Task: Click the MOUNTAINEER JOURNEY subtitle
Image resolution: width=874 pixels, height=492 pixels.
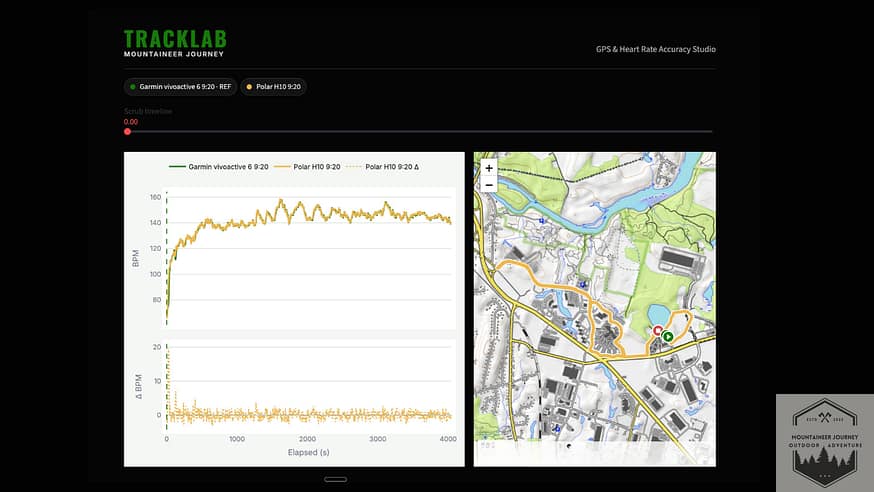Action: pos(174,54)
